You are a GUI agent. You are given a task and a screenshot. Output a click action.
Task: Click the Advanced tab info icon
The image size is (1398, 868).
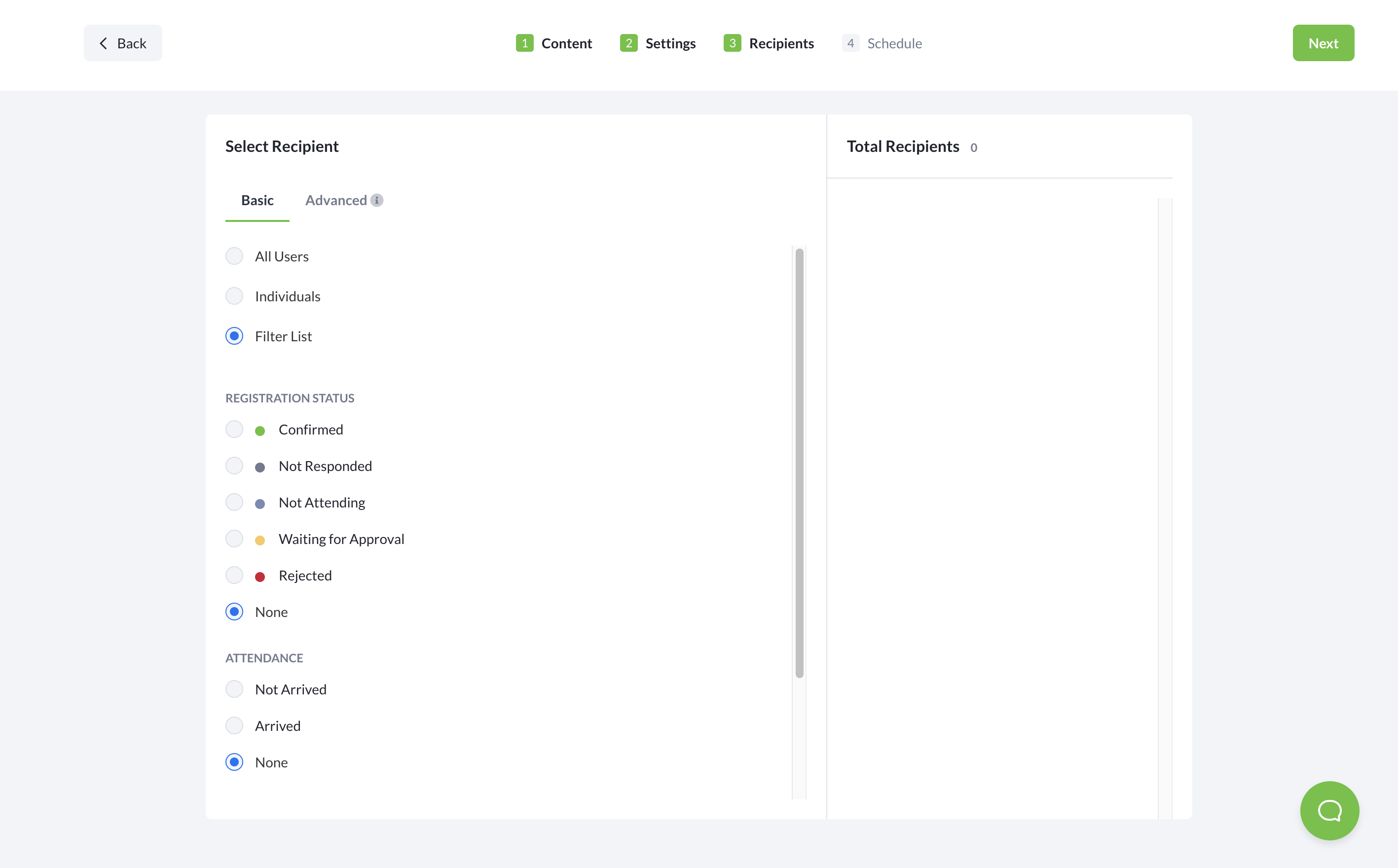click(376, 200)
